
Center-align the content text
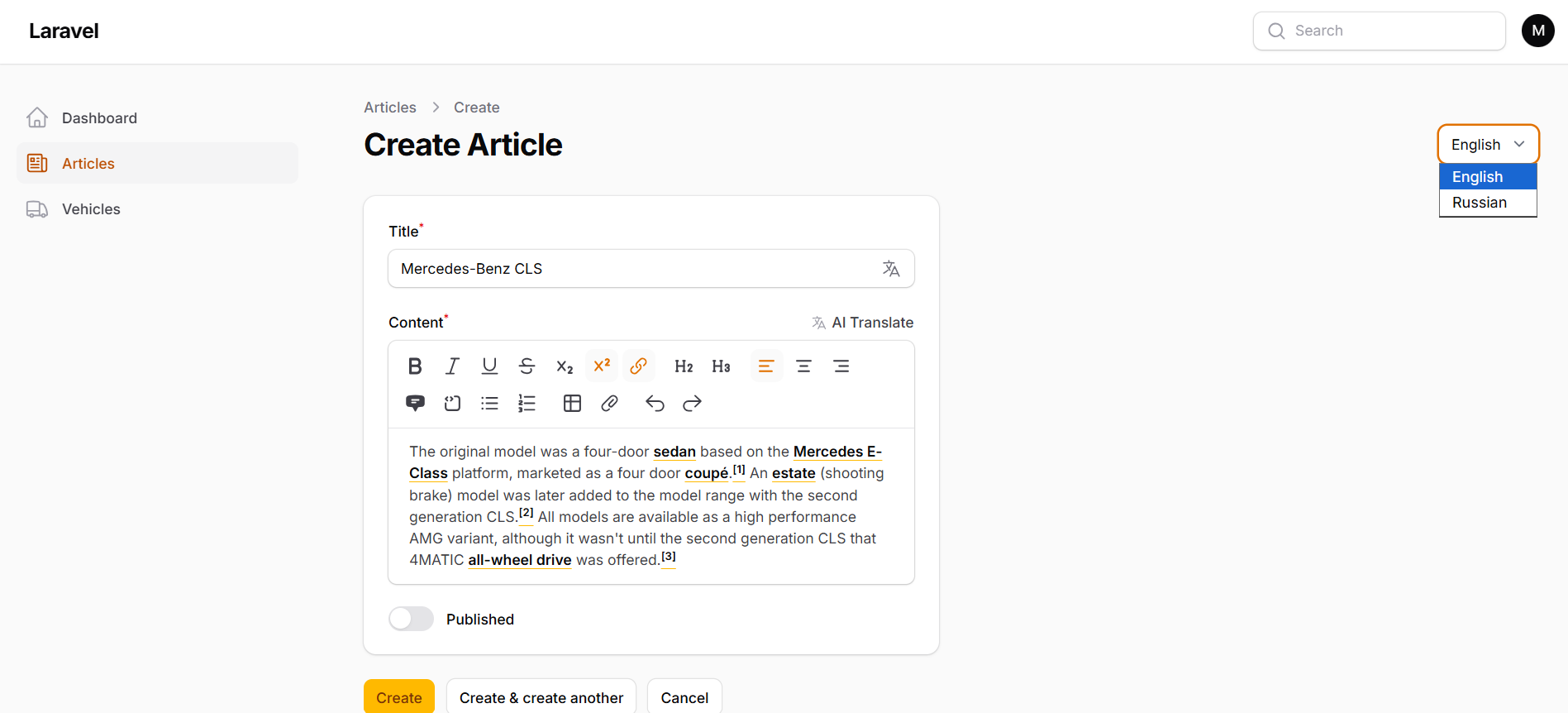click(803, 366)
